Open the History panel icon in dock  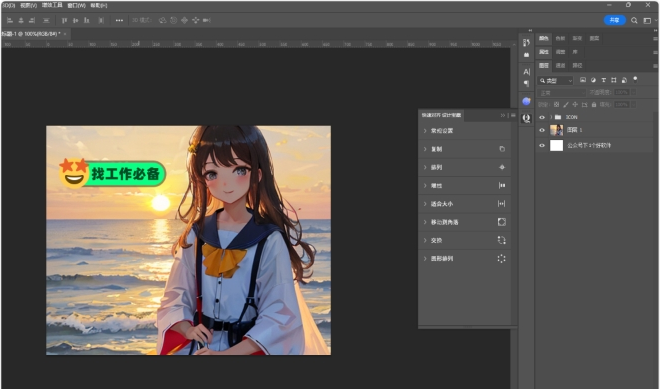pos(526,43)
